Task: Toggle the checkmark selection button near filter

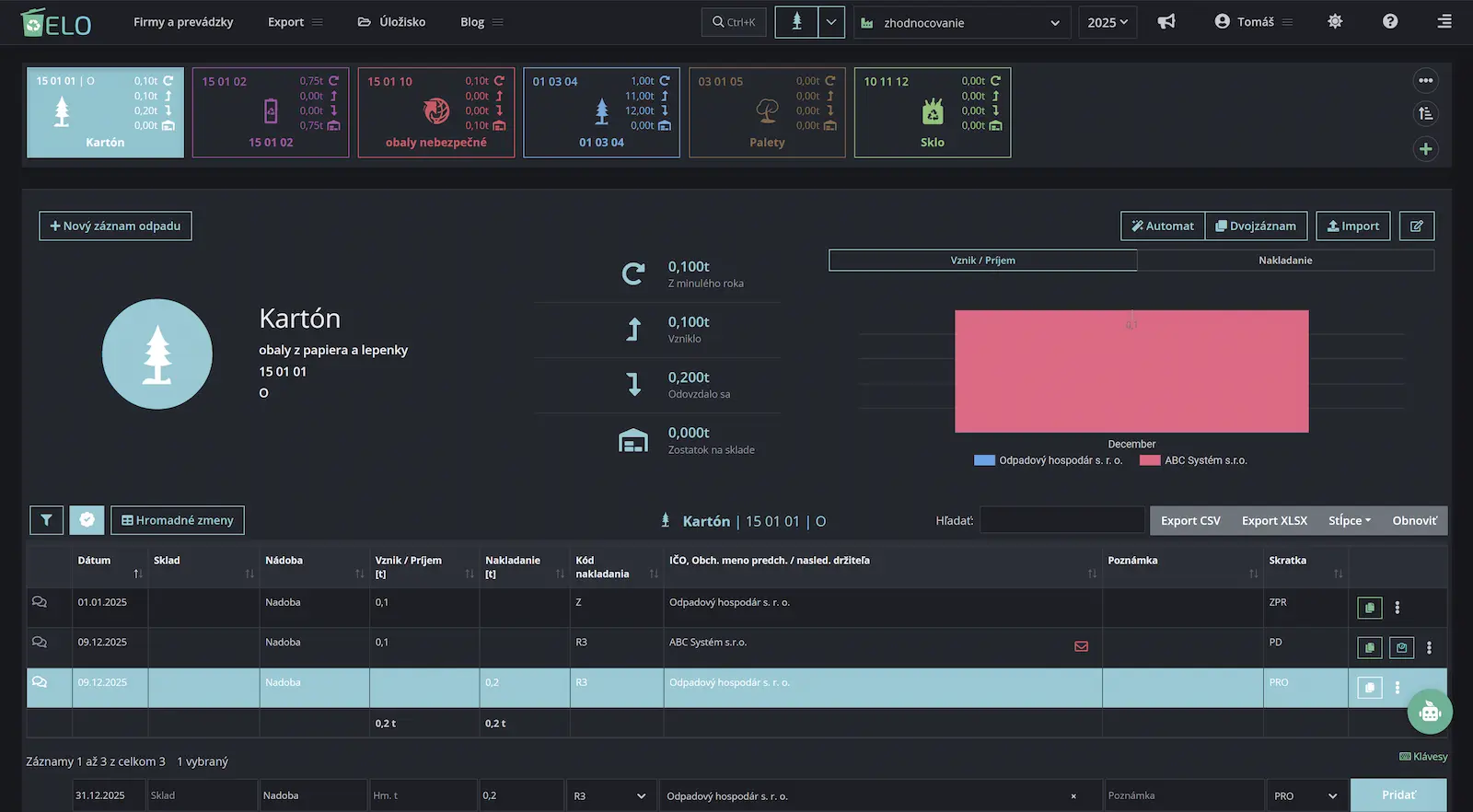Action: coord(87,520)
